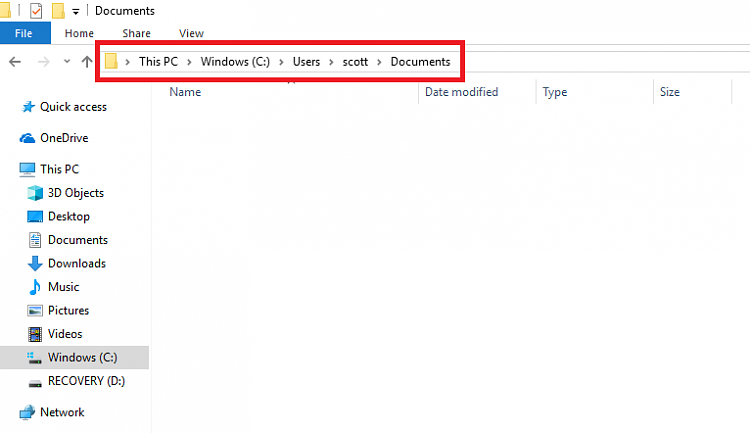Select Network in navigation pane
Screen dimensions: 750x433
pos(62,412)
